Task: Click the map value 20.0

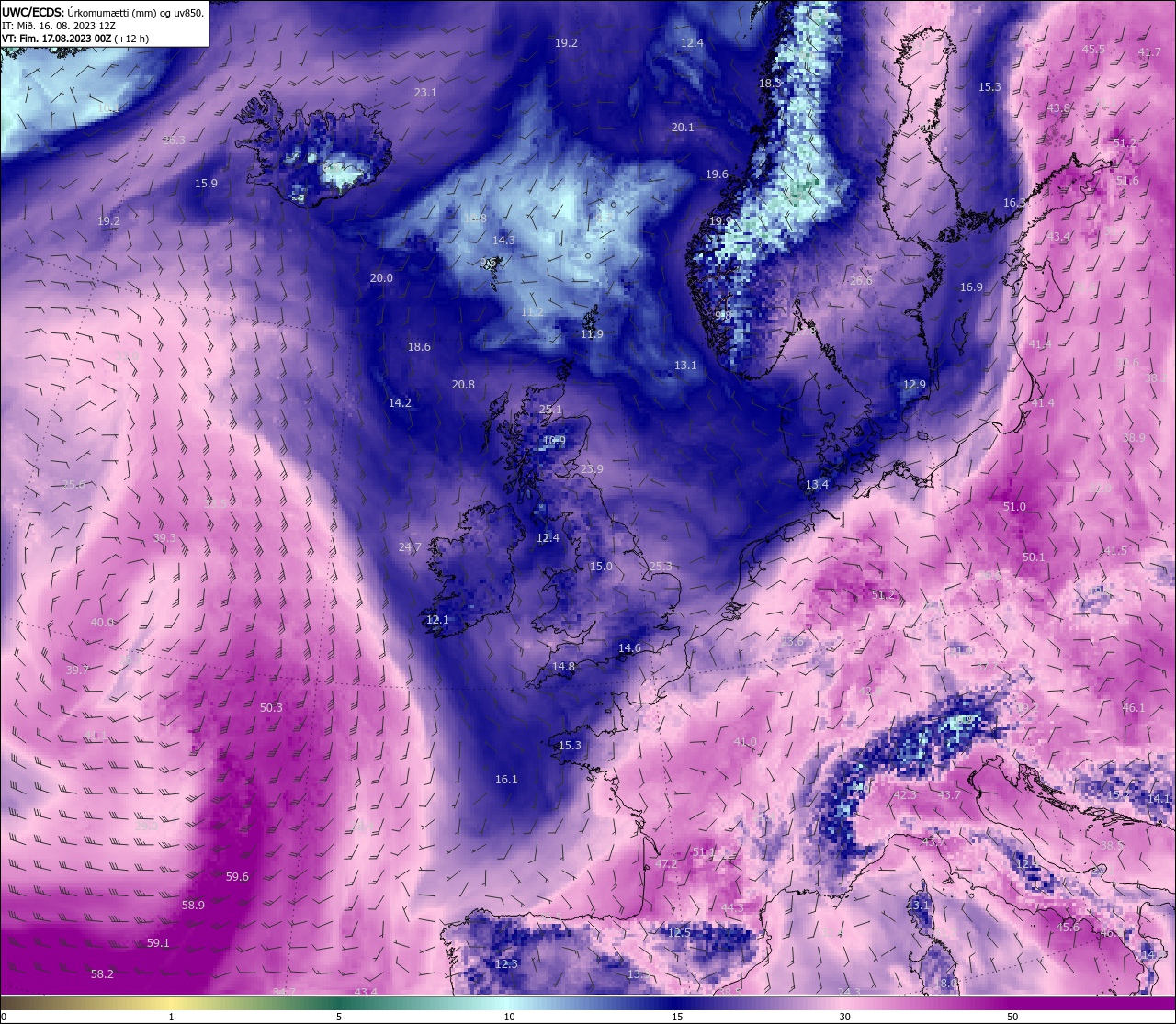Action: click(x=381, y=278)
